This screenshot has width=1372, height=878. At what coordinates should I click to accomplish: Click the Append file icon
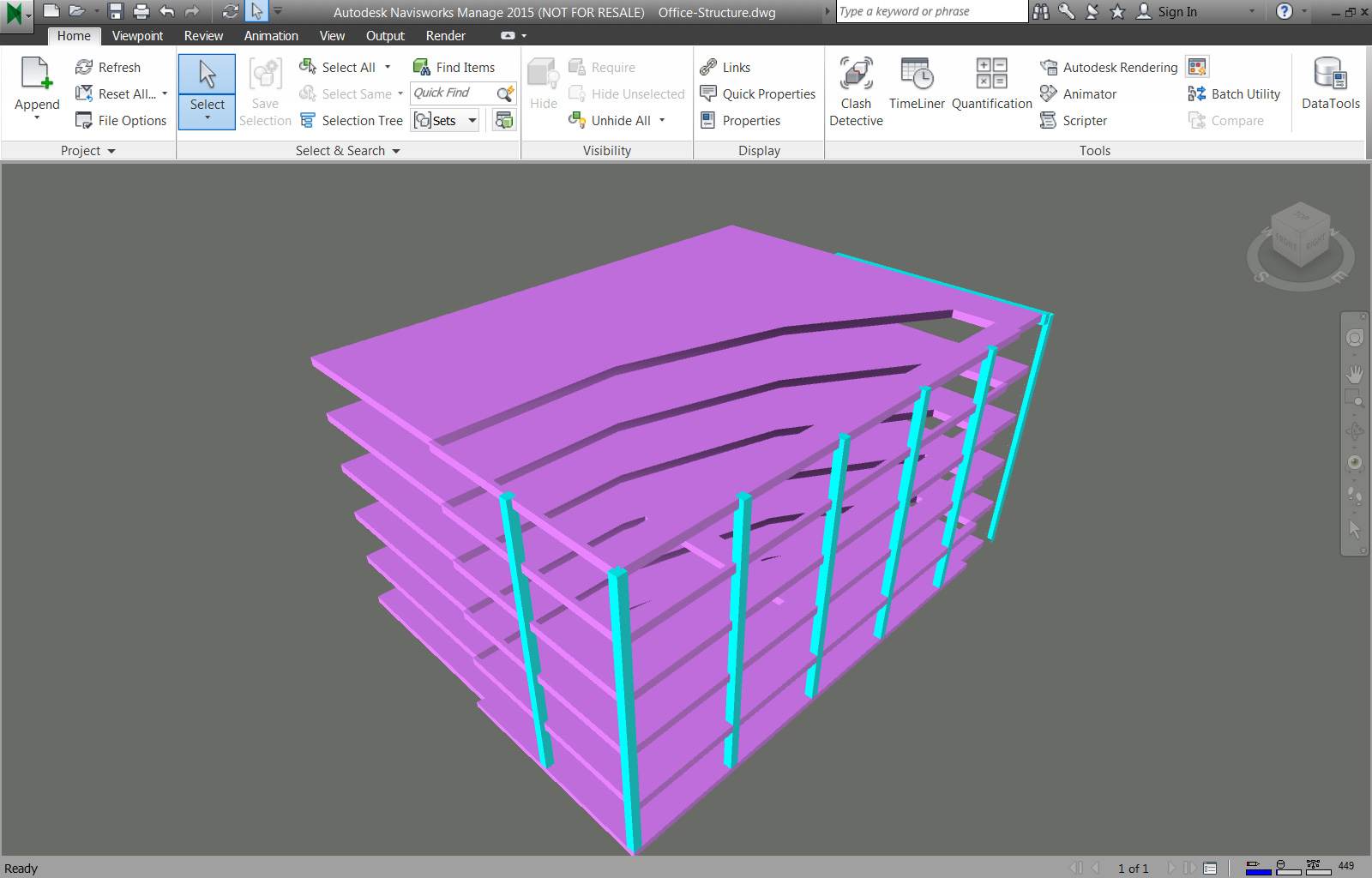(37, 74)
